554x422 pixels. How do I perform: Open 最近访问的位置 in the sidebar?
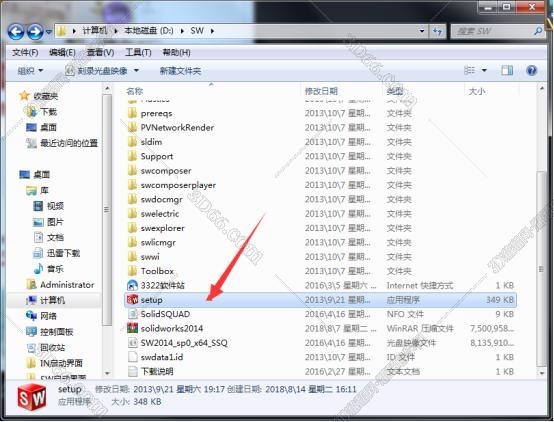pos(69,143)
